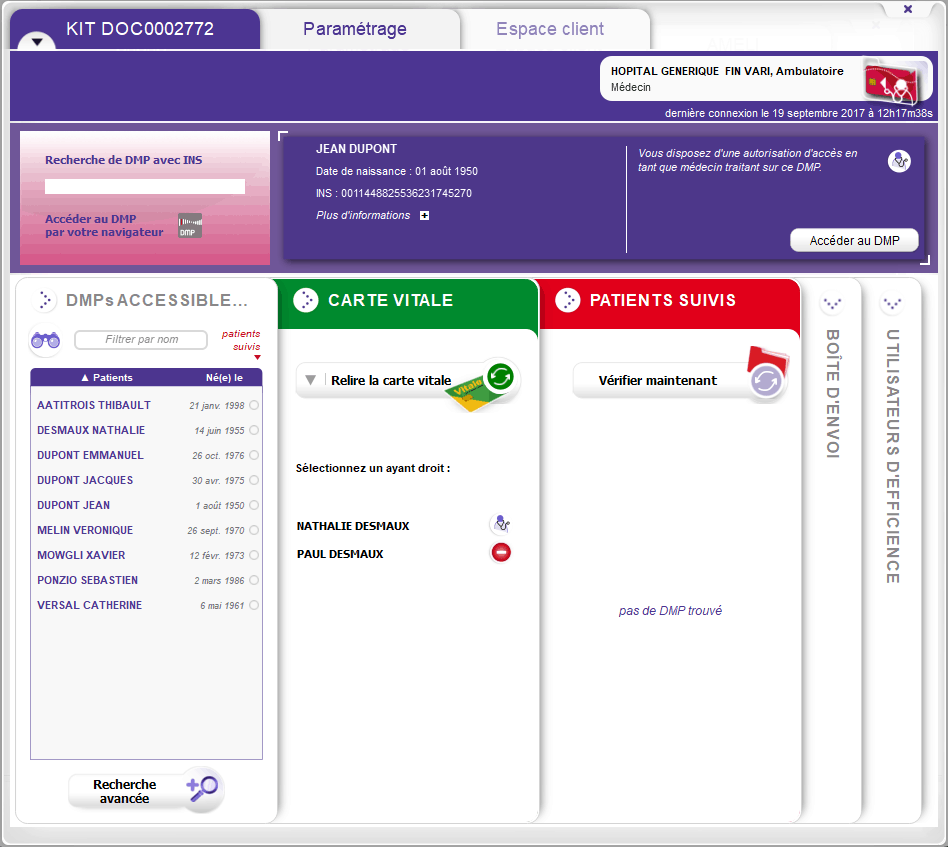Select radio button for DUPONT JACQUES

(254, 480)
